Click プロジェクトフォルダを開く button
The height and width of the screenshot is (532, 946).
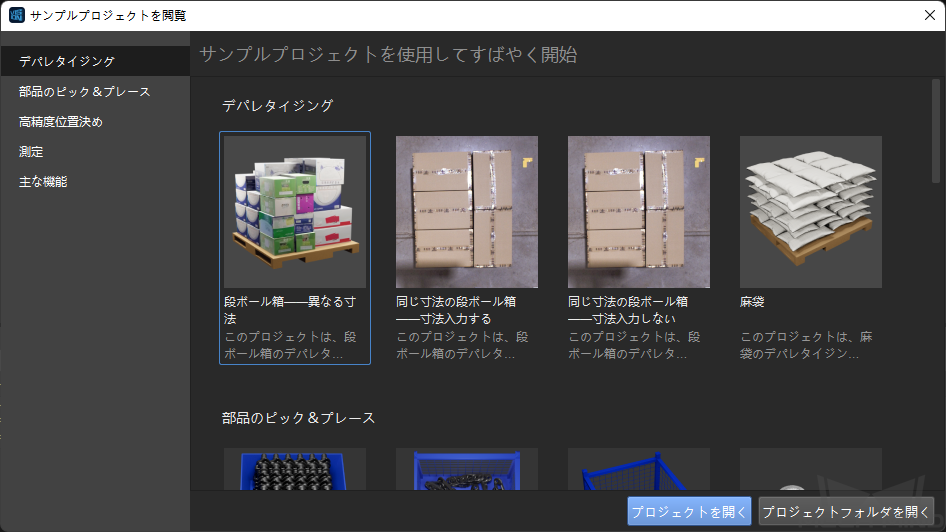point(846,511)
